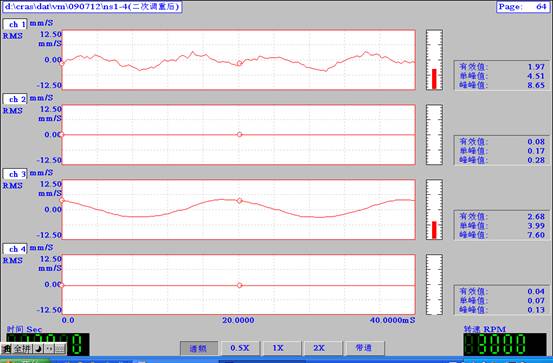The image size is (553, 363).
Task: Select the 0.5X filter button
Action: point(240,348)
